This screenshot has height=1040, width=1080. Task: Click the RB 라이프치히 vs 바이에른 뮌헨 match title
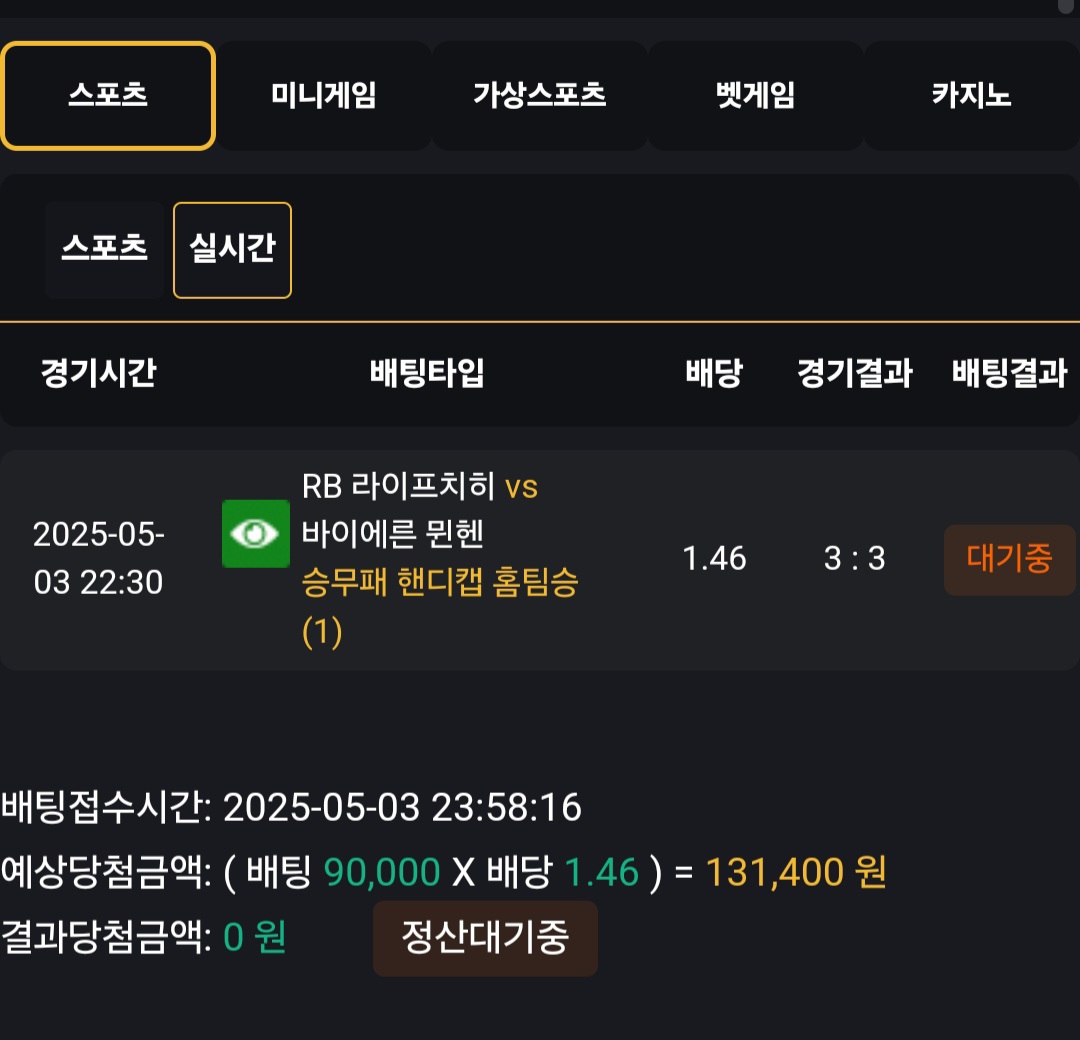pyautogui.click(x=419, y=510)
